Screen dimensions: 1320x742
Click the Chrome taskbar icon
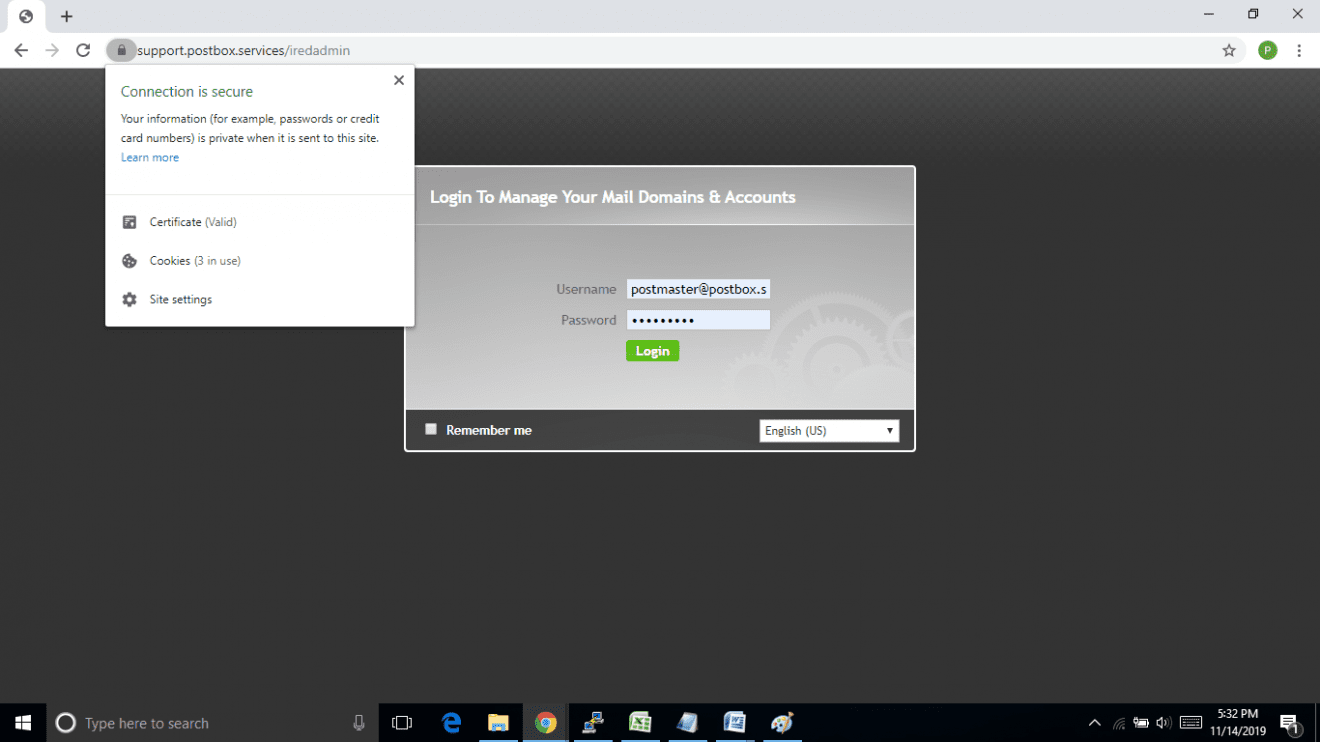click(x=545, y=722)
